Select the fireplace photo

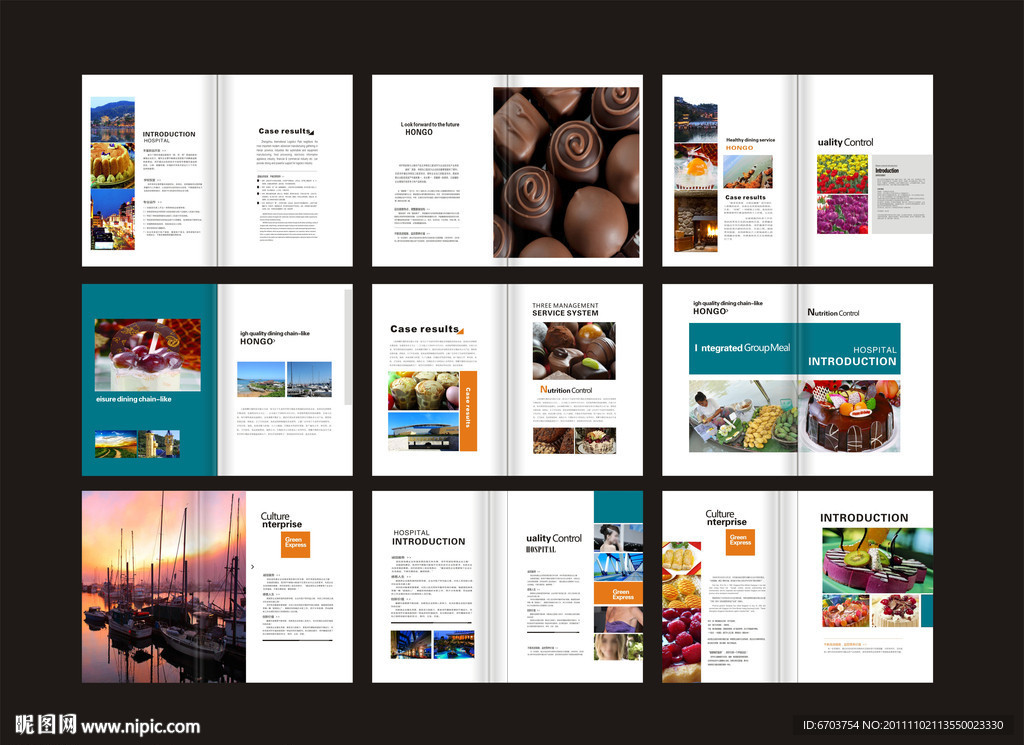(695, 222)
